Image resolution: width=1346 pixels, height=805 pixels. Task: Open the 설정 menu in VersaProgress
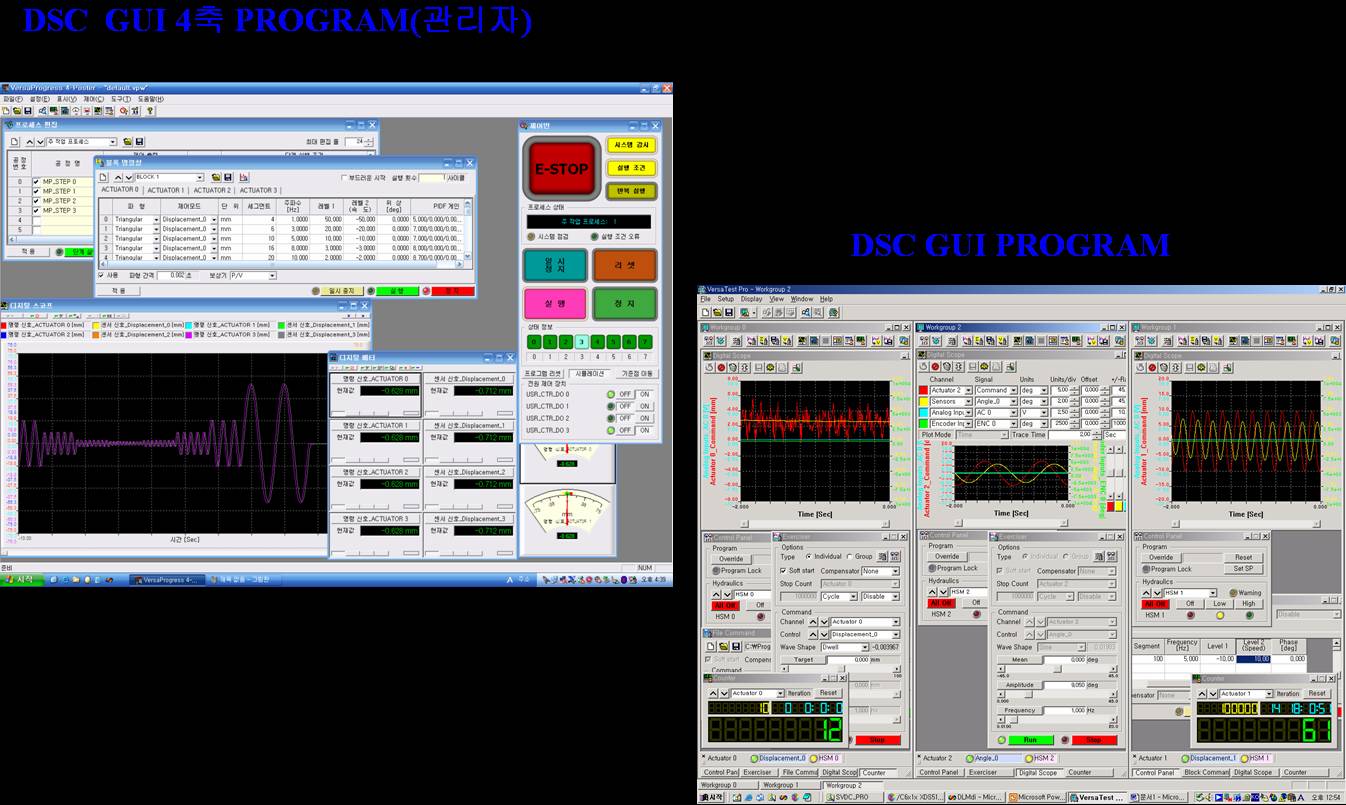(38, 99)
